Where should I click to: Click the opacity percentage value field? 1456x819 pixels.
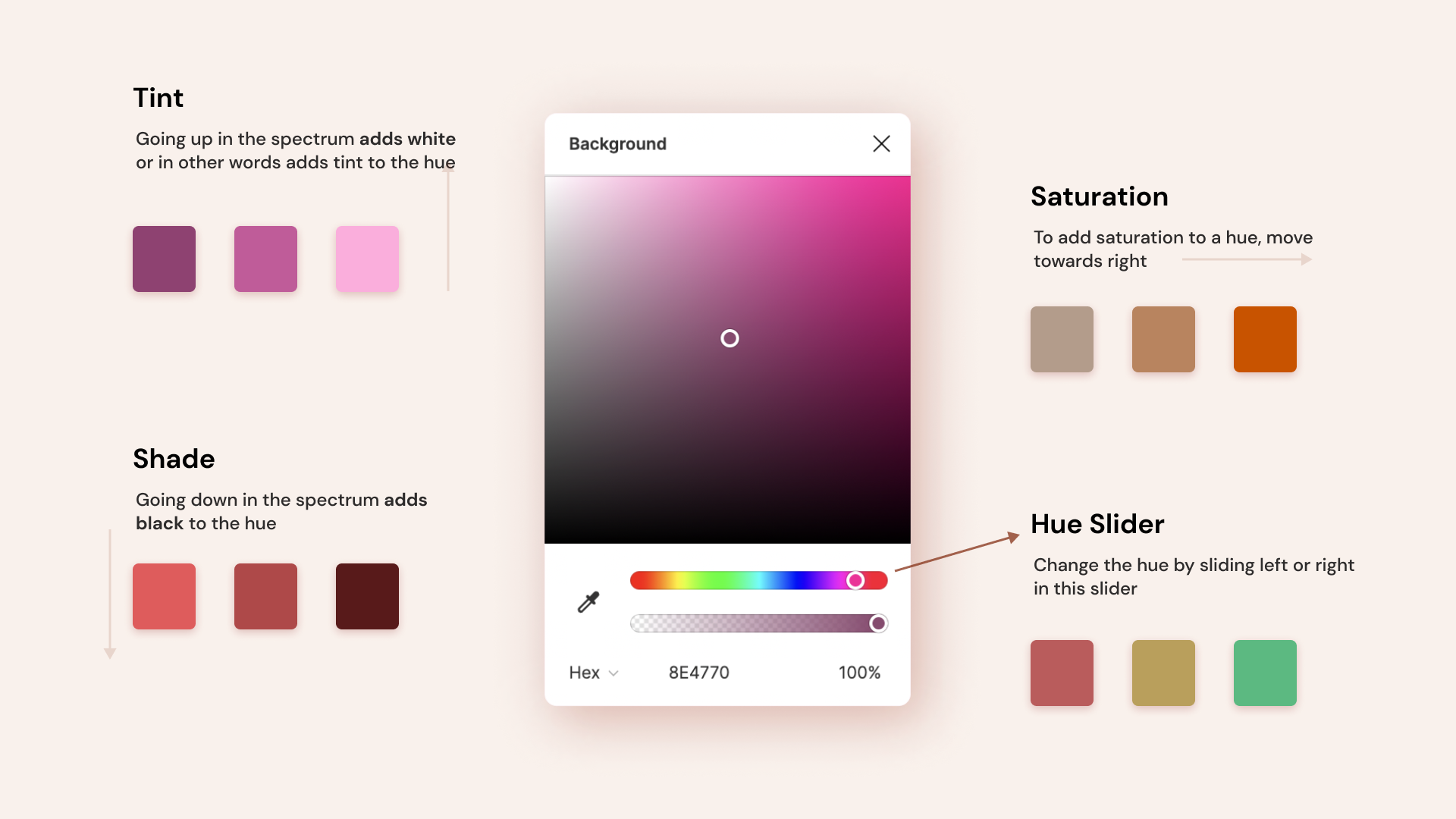(857, 672)
